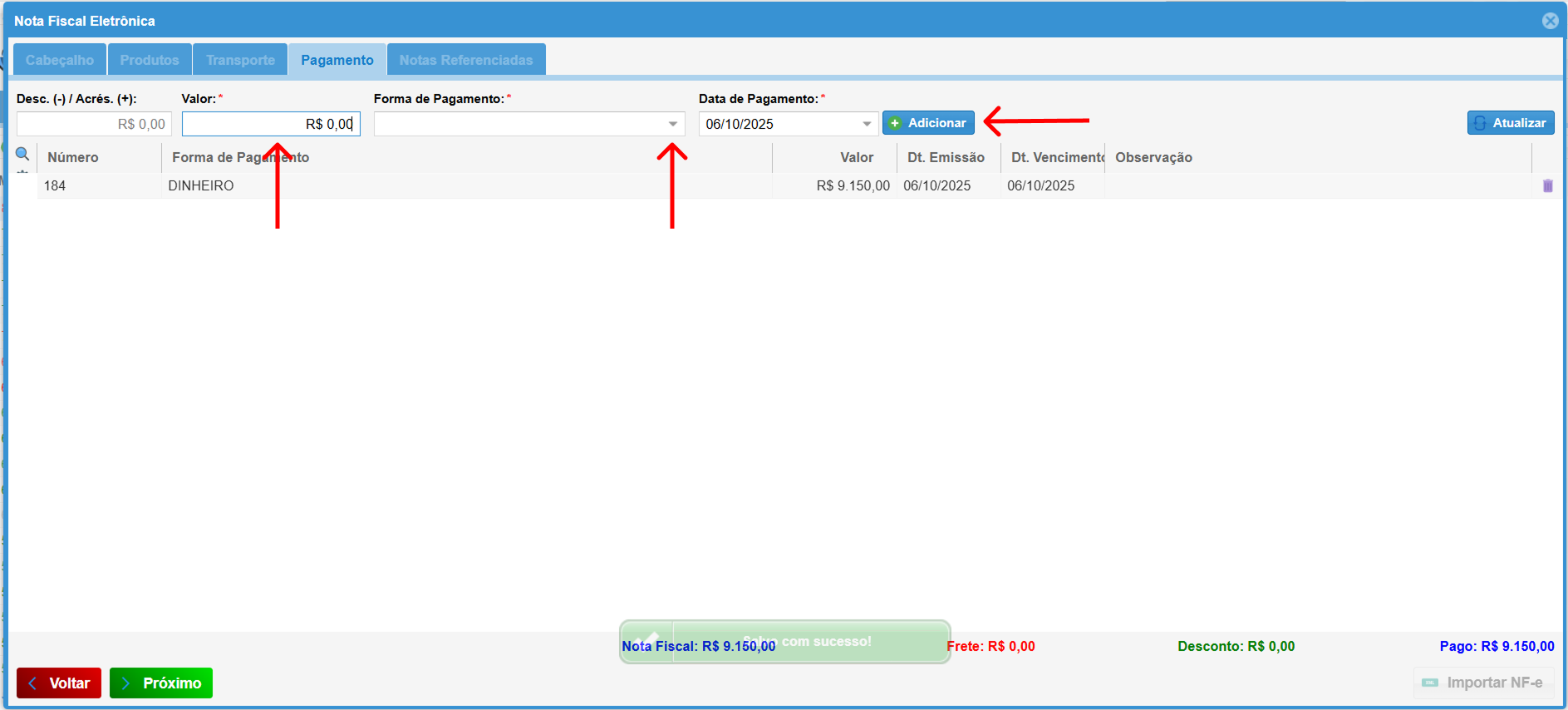Delete payment row 184 with trash icon
The height and width of the screenshot is (710, 1568).
(1547, 185)
